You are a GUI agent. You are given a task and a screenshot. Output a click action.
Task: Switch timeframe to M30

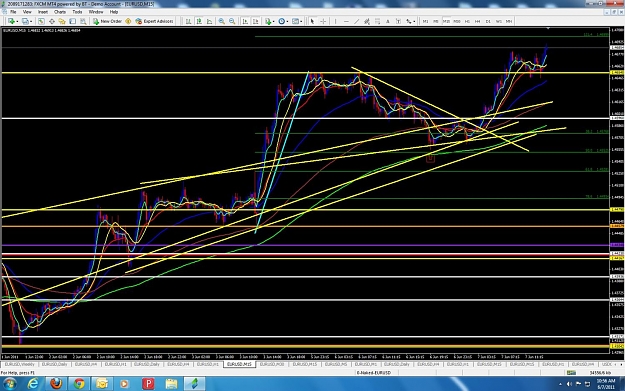click(x=457, y=21)
